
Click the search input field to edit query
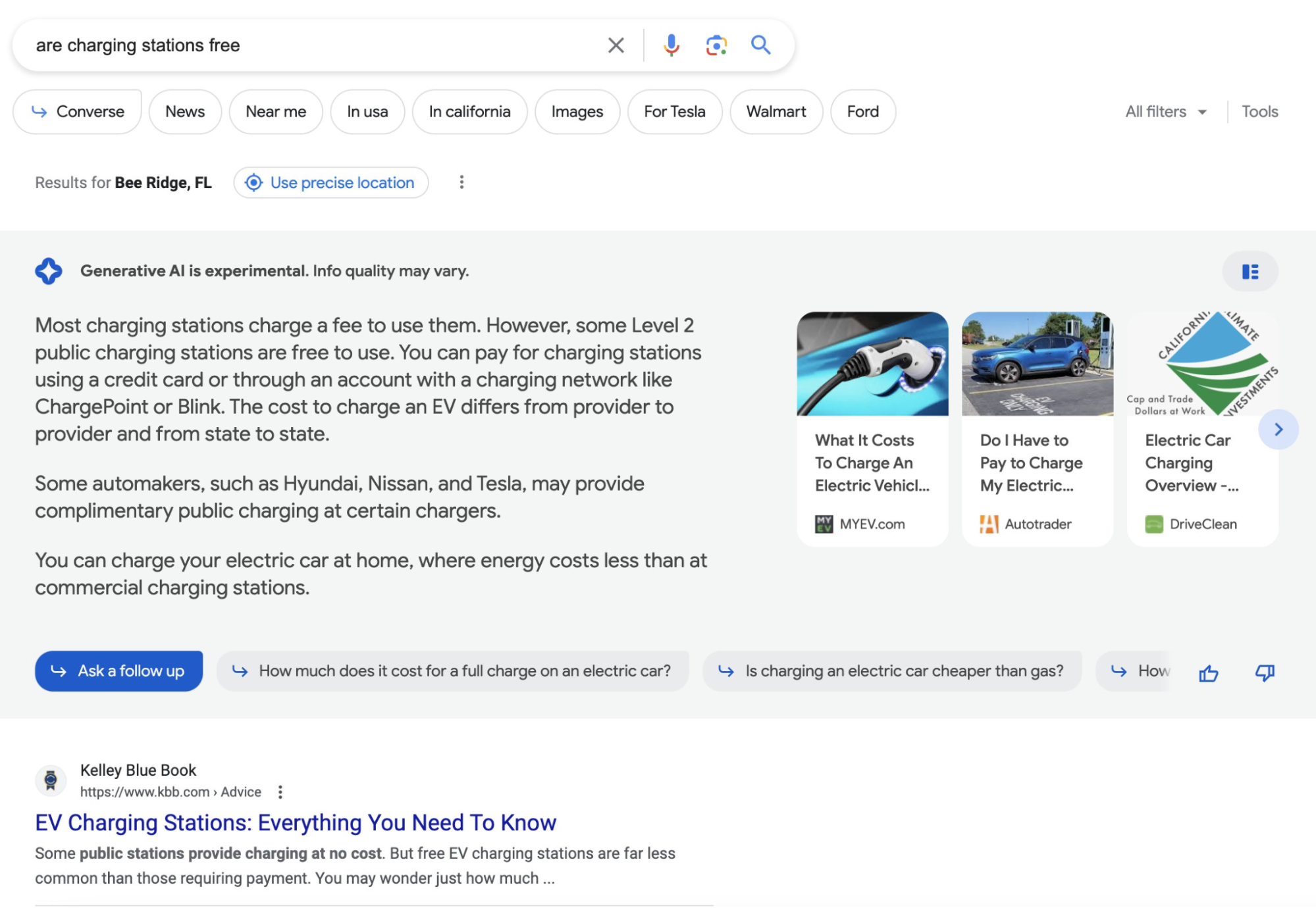(x=313, y=44)
